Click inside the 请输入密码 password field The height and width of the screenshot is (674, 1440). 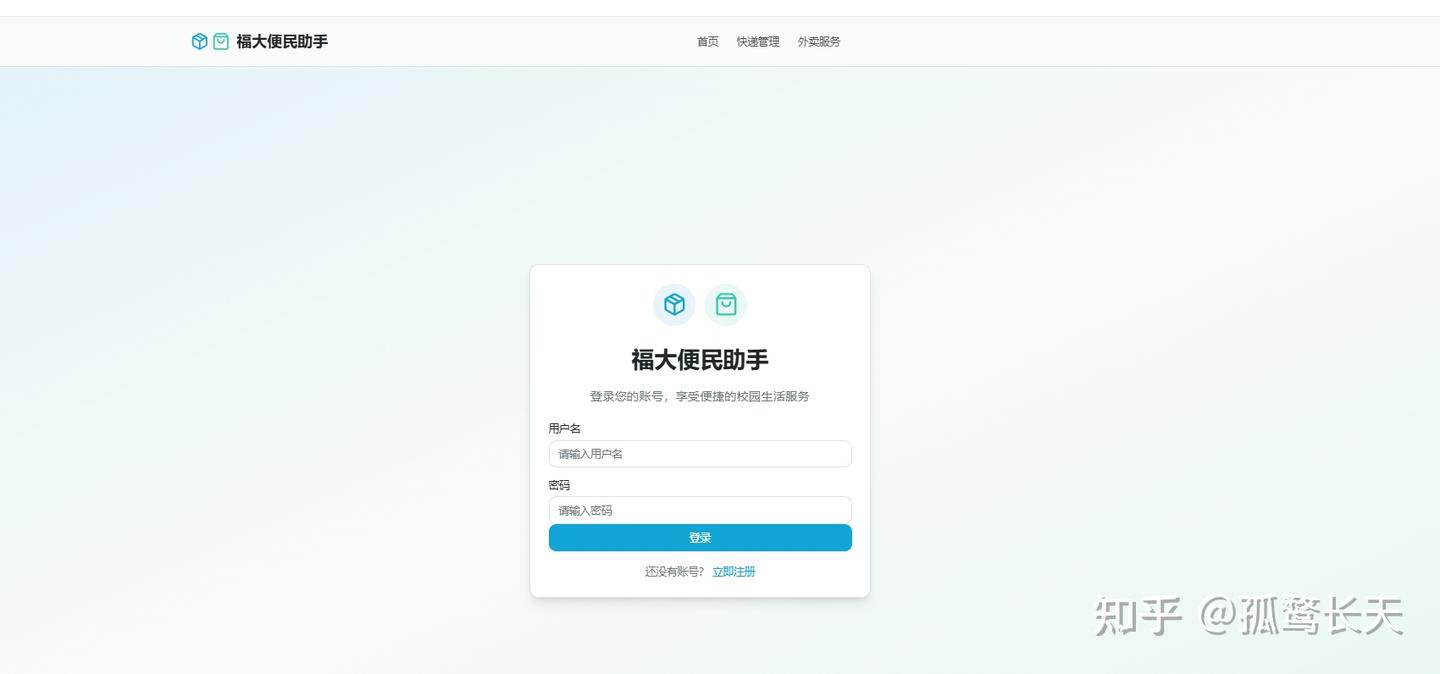click(x=700, y=510)
